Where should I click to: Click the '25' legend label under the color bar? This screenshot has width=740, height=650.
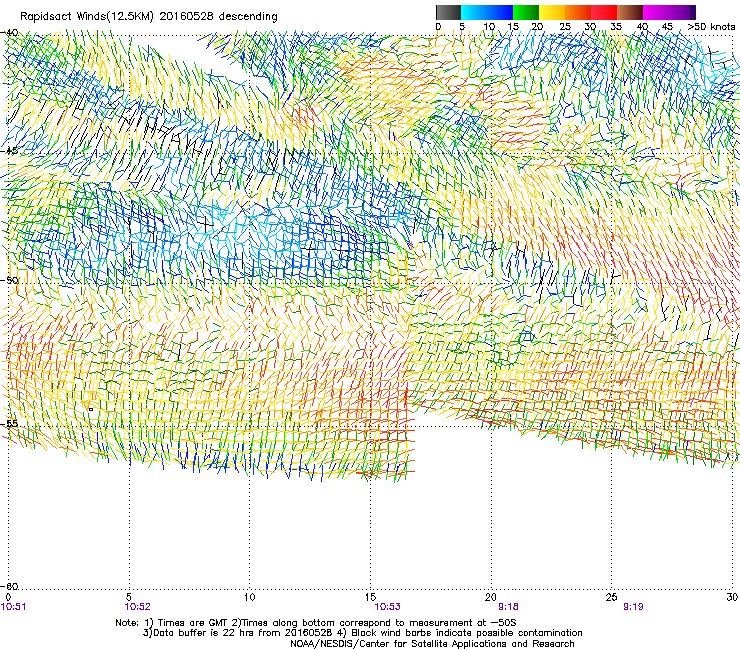(x=564, y=27)
